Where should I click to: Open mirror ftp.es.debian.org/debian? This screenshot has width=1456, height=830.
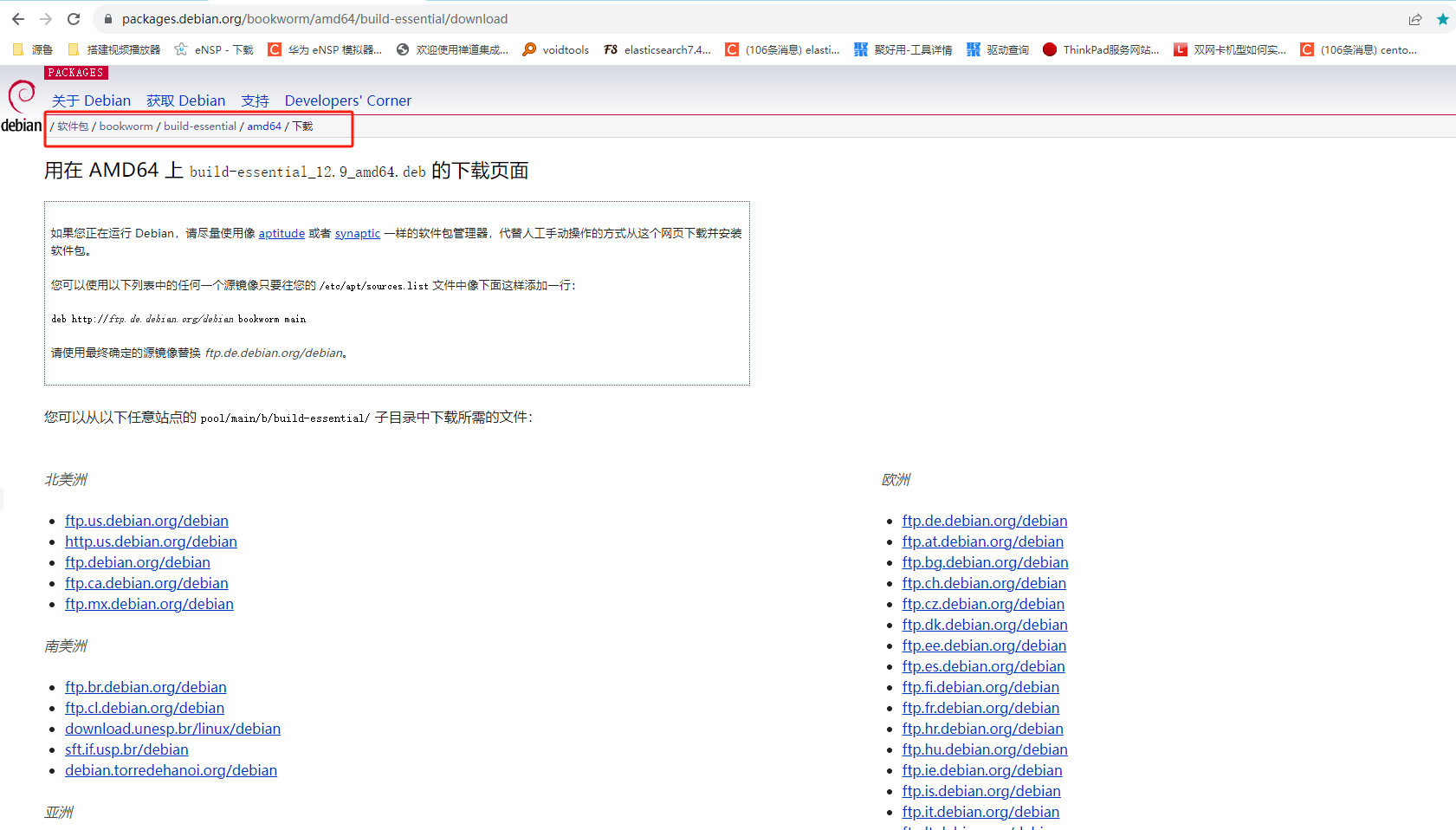(x=983, y=666)
